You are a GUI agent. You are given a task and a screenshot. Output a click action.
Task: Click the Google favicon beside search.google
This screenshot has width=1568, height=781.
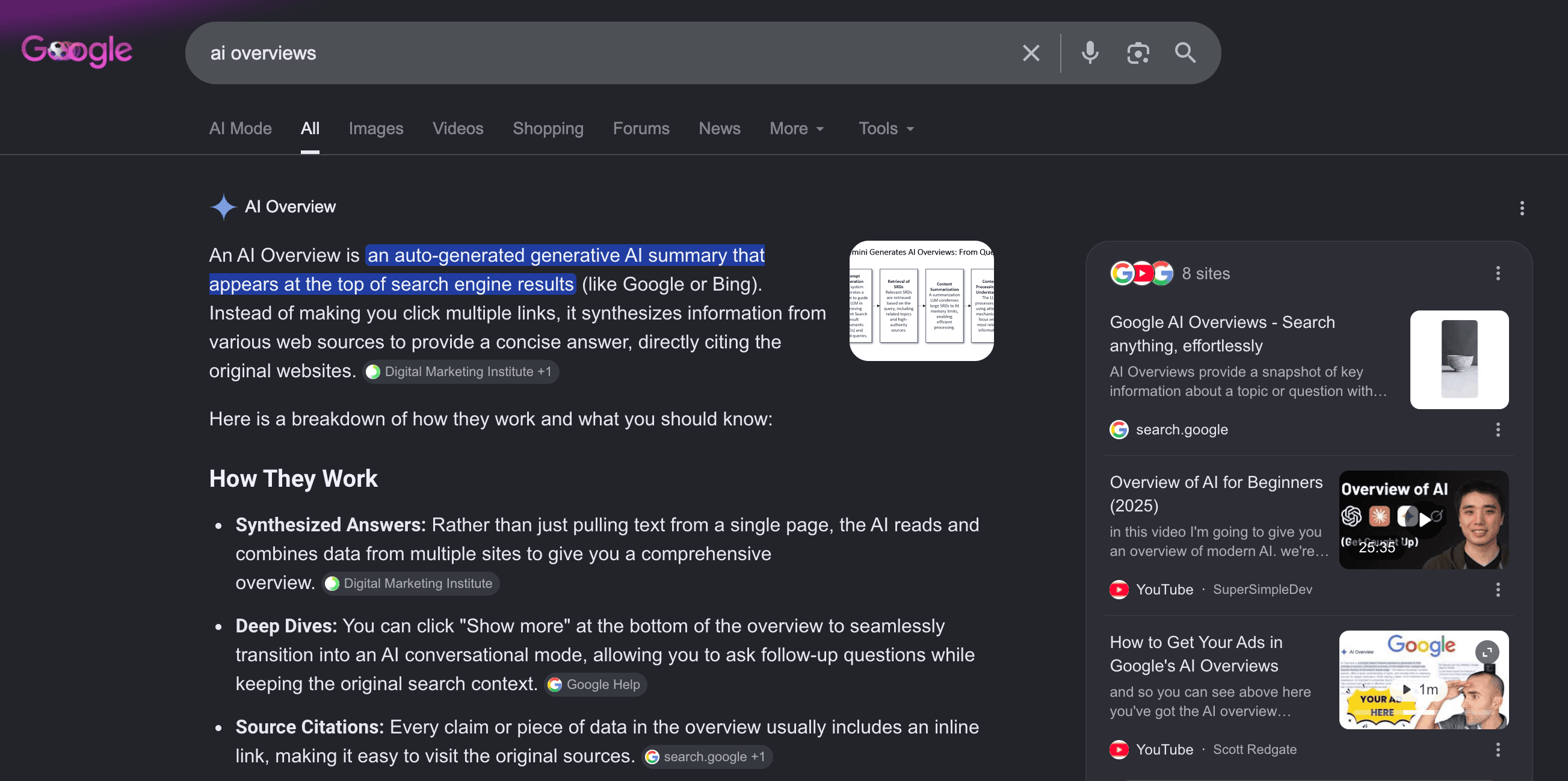click(x=1119, y=430)
